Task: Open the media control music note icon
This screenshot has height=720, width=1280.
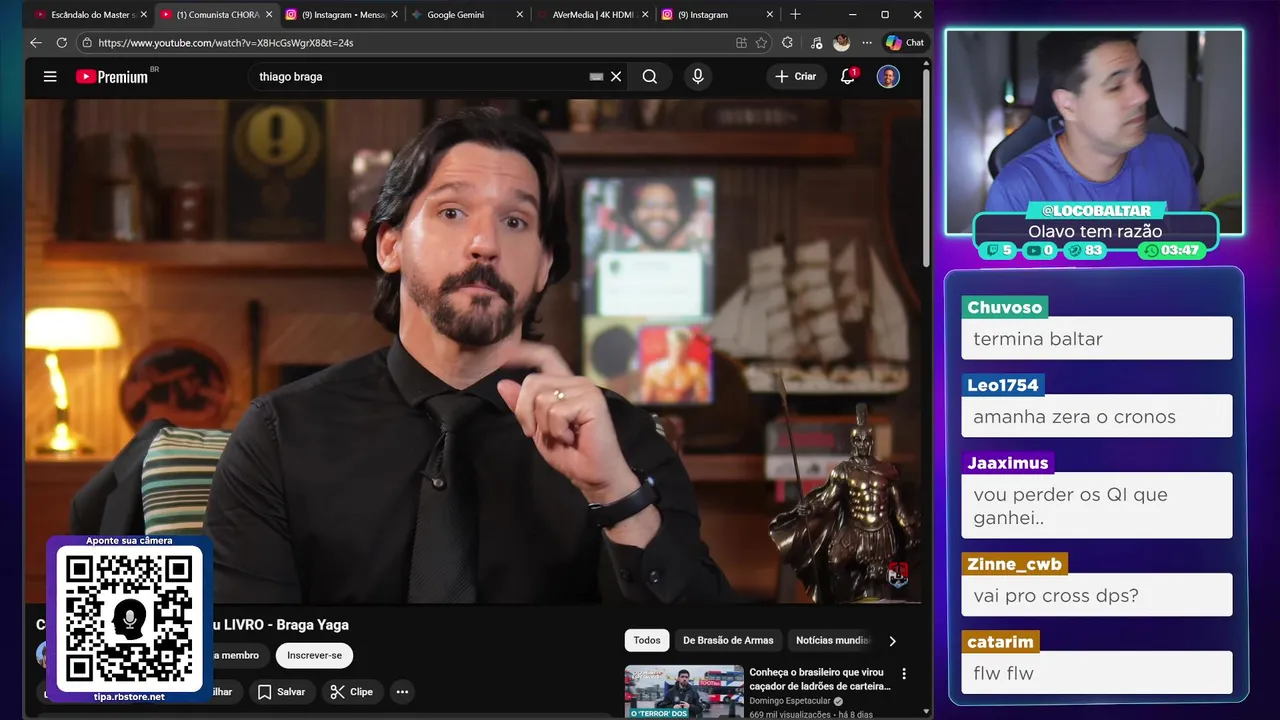Action: pyautogui.click(x=816, y=43)
